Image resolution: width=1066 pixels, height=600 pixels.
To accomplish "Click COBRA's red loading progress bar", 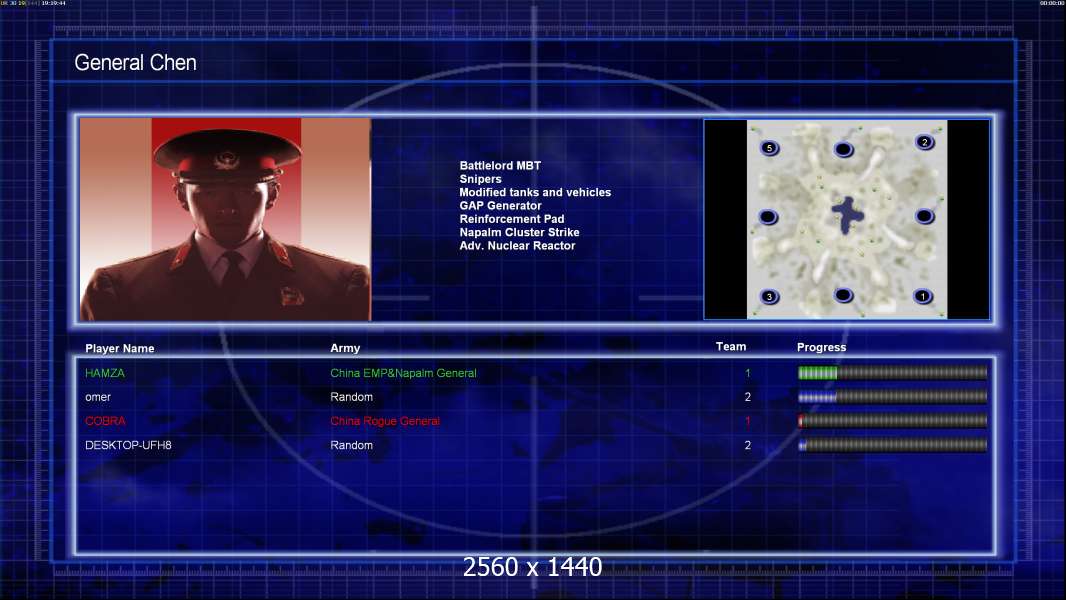I will click(893, 421).
